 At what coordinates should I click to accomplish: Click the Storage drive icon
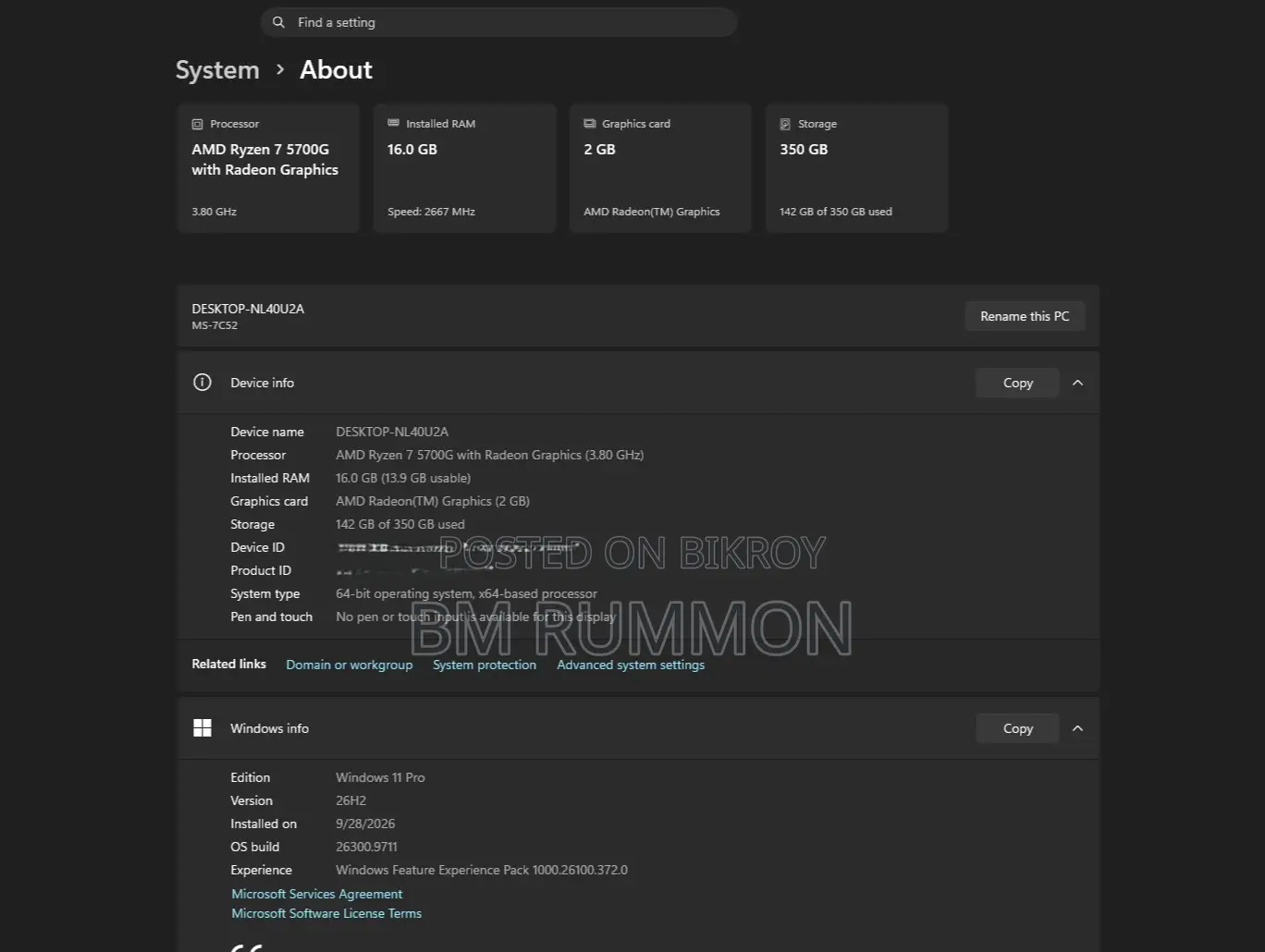pyautogui.click(x=785, y=124)
